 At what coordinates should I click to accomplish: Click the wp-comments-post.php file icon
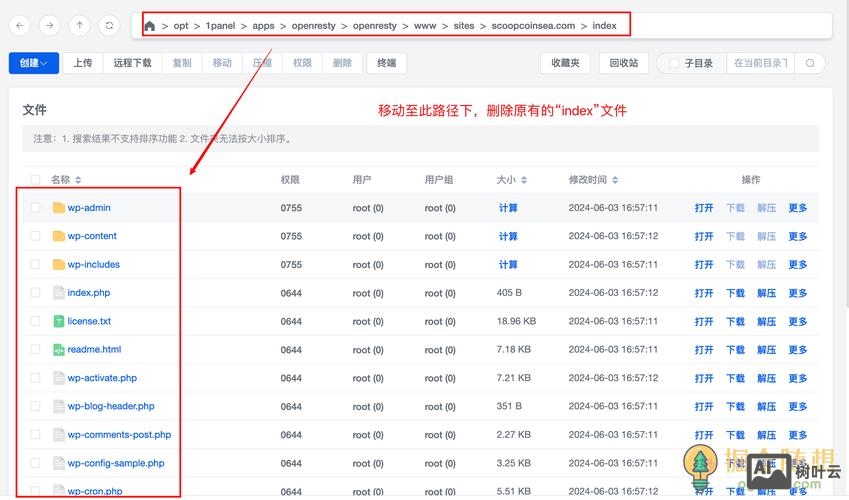[58, 434]
